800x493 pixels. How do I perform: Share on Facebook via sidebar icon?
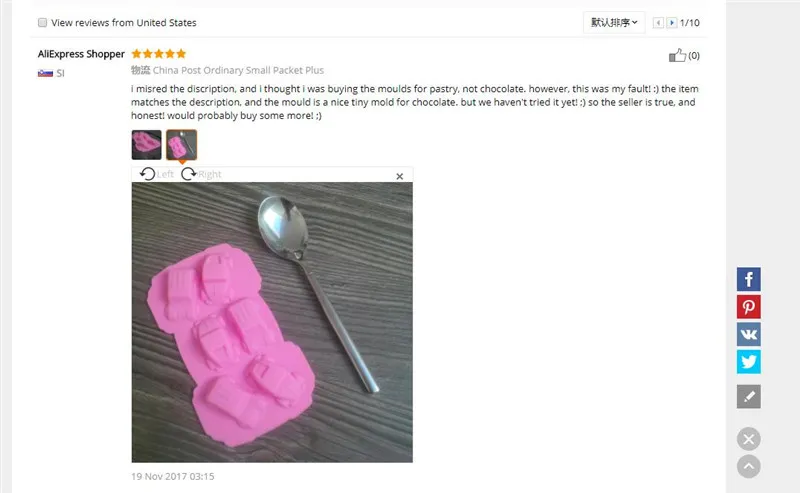[748, 279]
